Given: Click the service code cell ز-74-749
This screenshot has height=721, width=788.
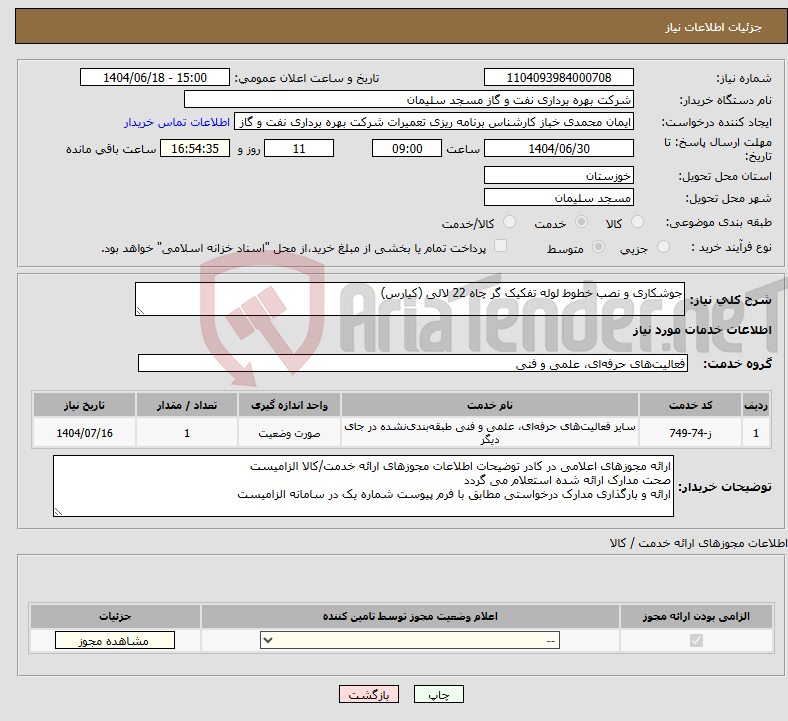Looking at the screenshot, I should (691, 433).
